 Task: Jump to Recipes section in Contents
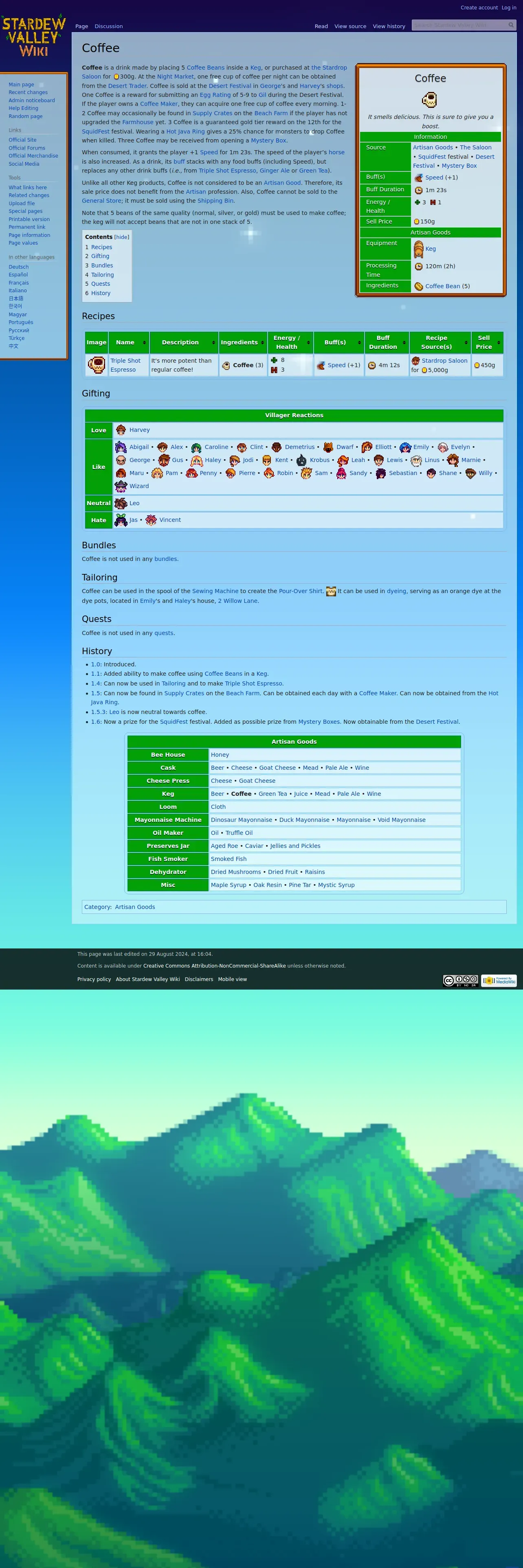pyautogui.click(x=102, y=247)
